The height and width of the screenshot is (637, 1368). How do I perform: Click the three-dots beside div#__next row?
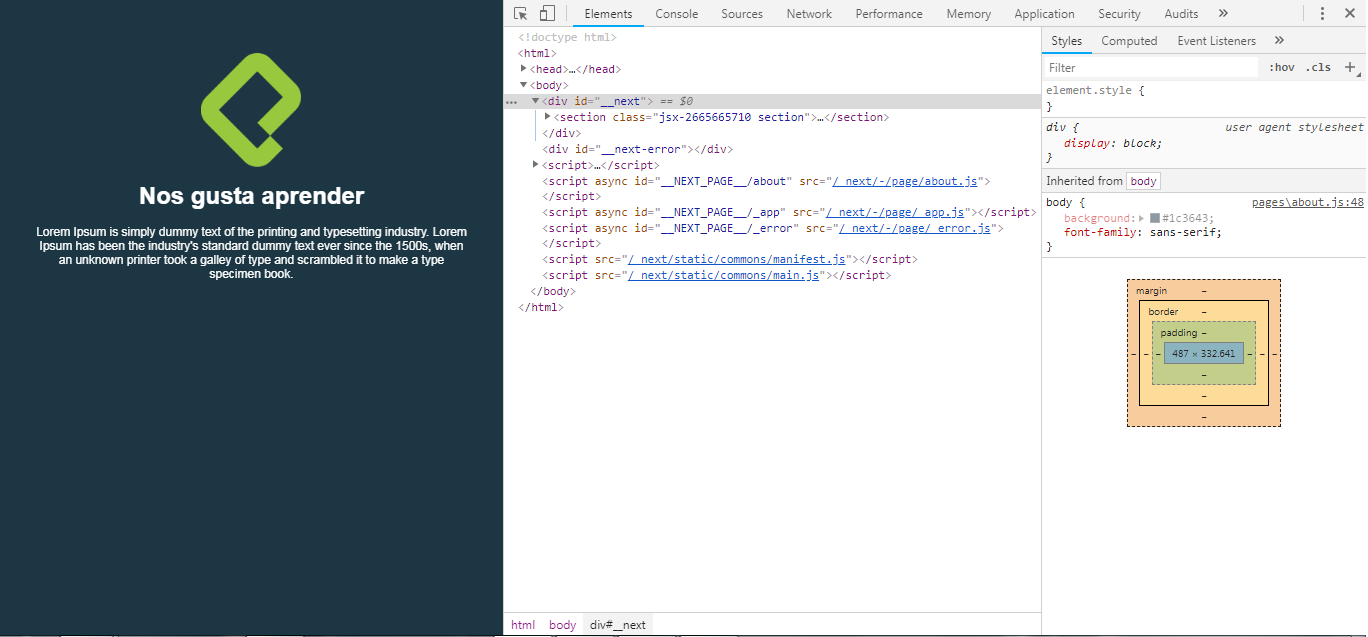tap(512, 102)
